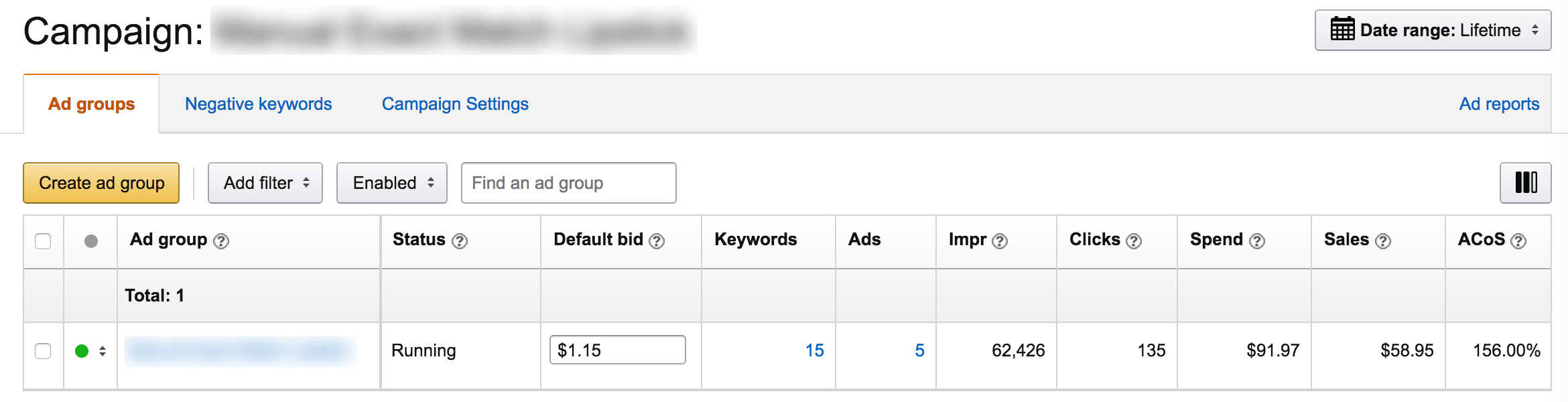Image resolution: width=1568 pixels, height=402 pixels.
Task: Click the ACoS help question mark
Action: click(1518, 241)
